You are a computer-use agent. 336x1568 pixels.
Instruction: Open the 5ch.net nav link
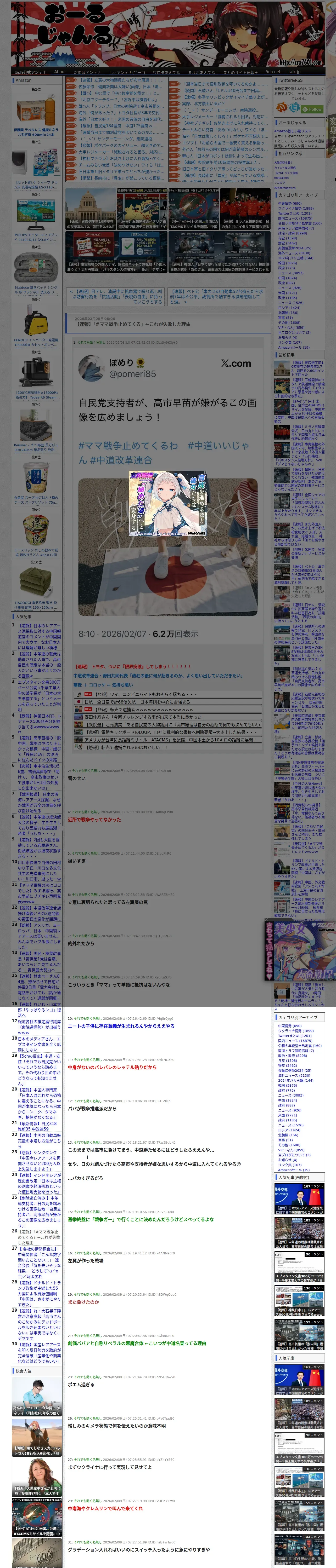pyautogui.click(x=273, y=72)
